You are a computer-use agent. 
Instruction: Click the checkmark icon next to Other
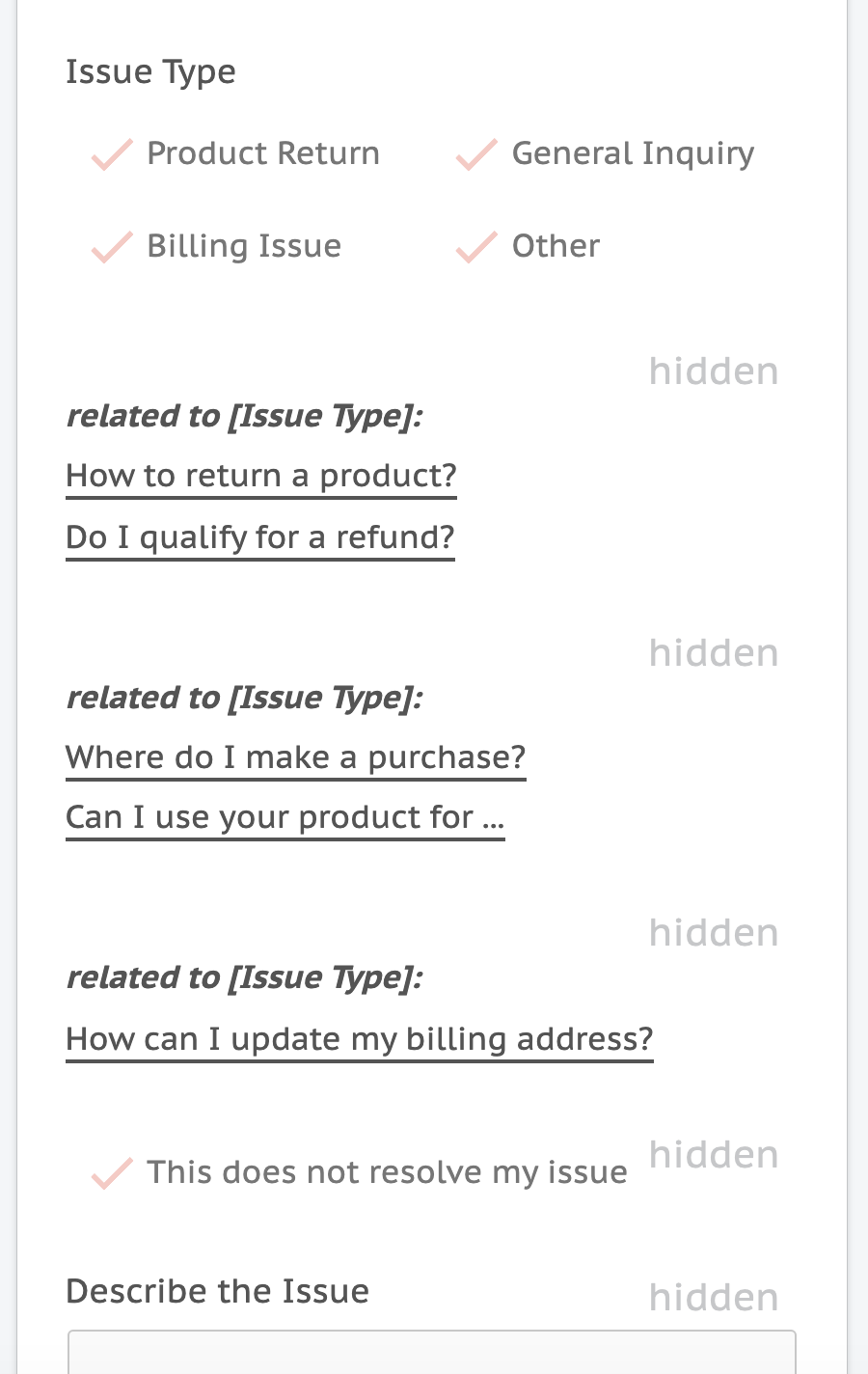(476, 247)
